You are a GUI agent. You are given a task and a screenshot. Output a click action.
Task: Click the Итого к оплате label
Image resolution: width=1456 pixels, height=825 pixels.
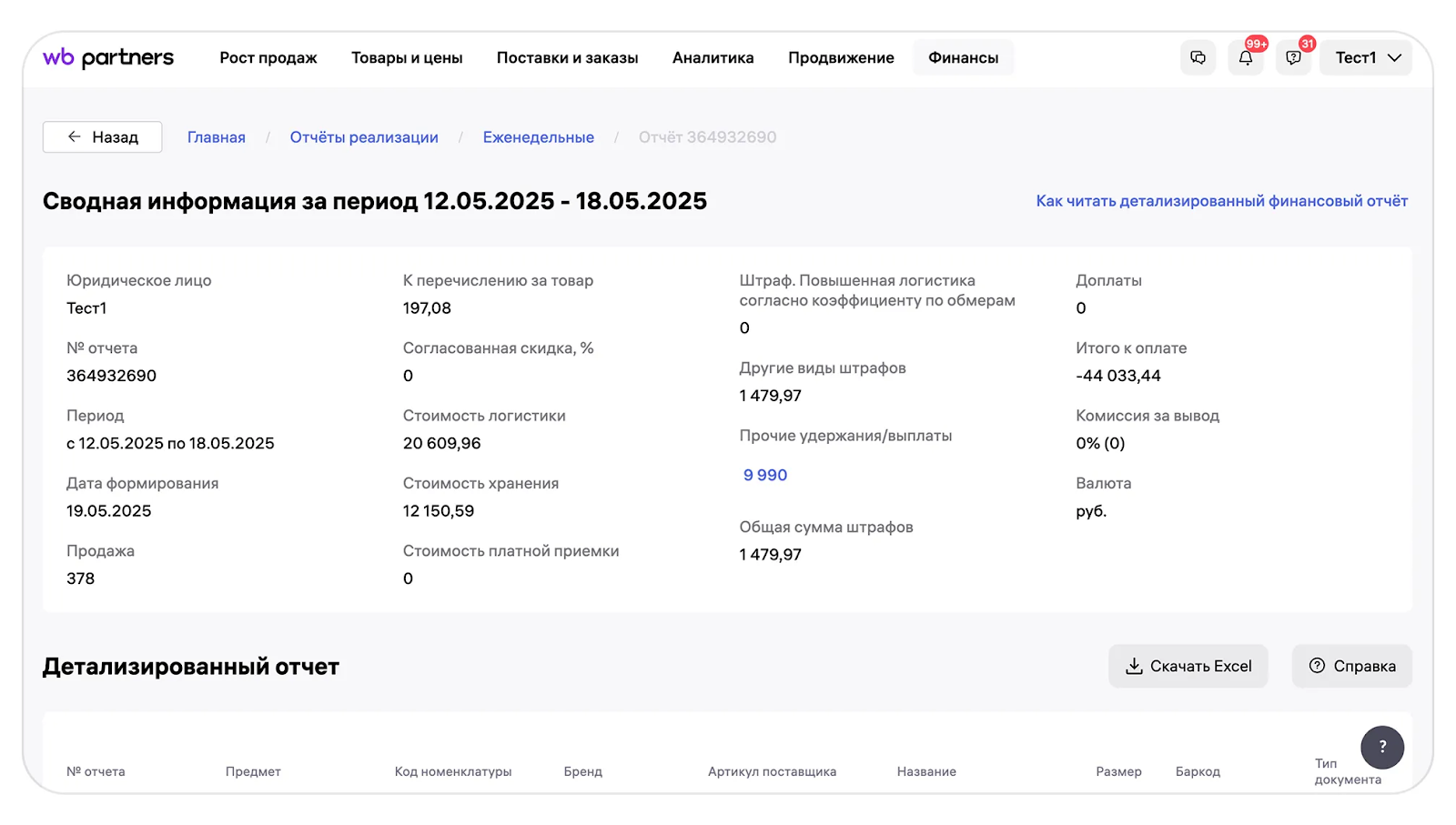click(1131, 348)
